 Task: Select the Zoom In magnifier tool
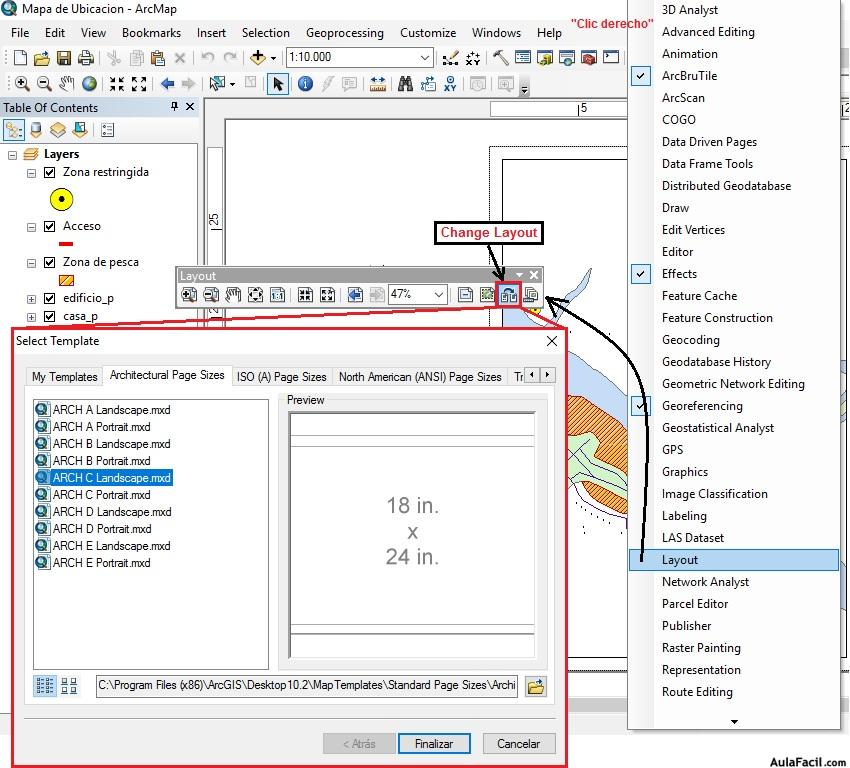tap(22, 83)
